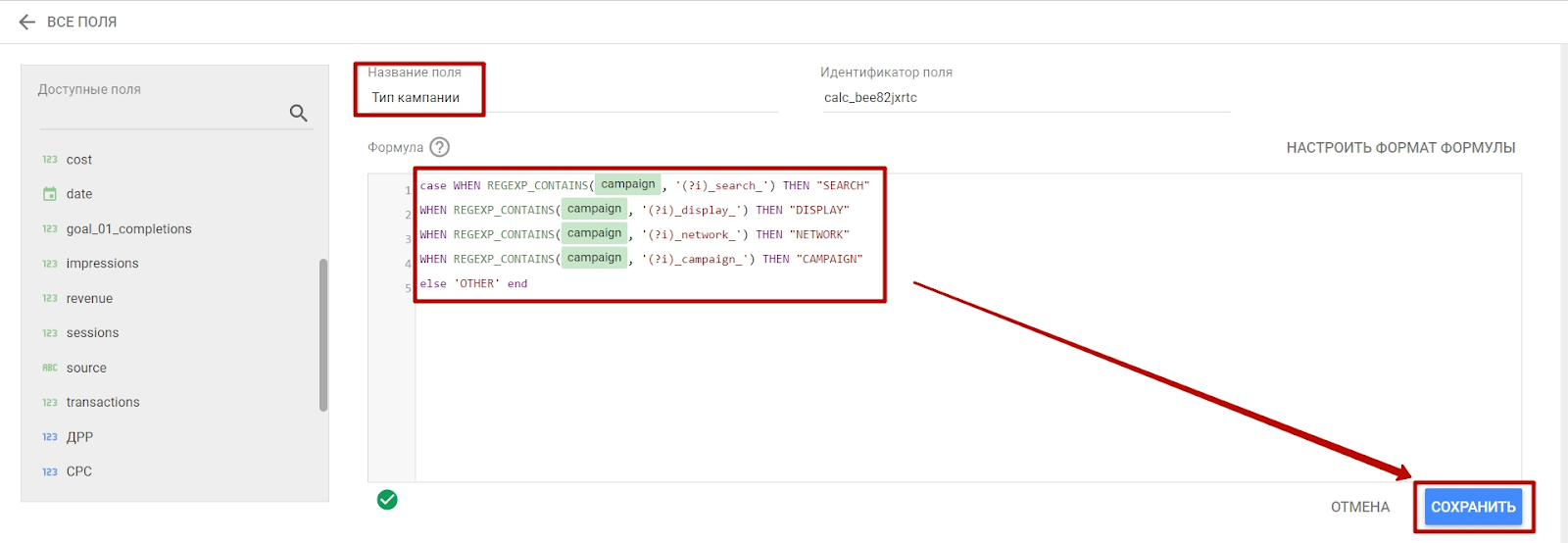
Task: Click the type icon beside goal_01_completions
Action: tap(50, 228)
